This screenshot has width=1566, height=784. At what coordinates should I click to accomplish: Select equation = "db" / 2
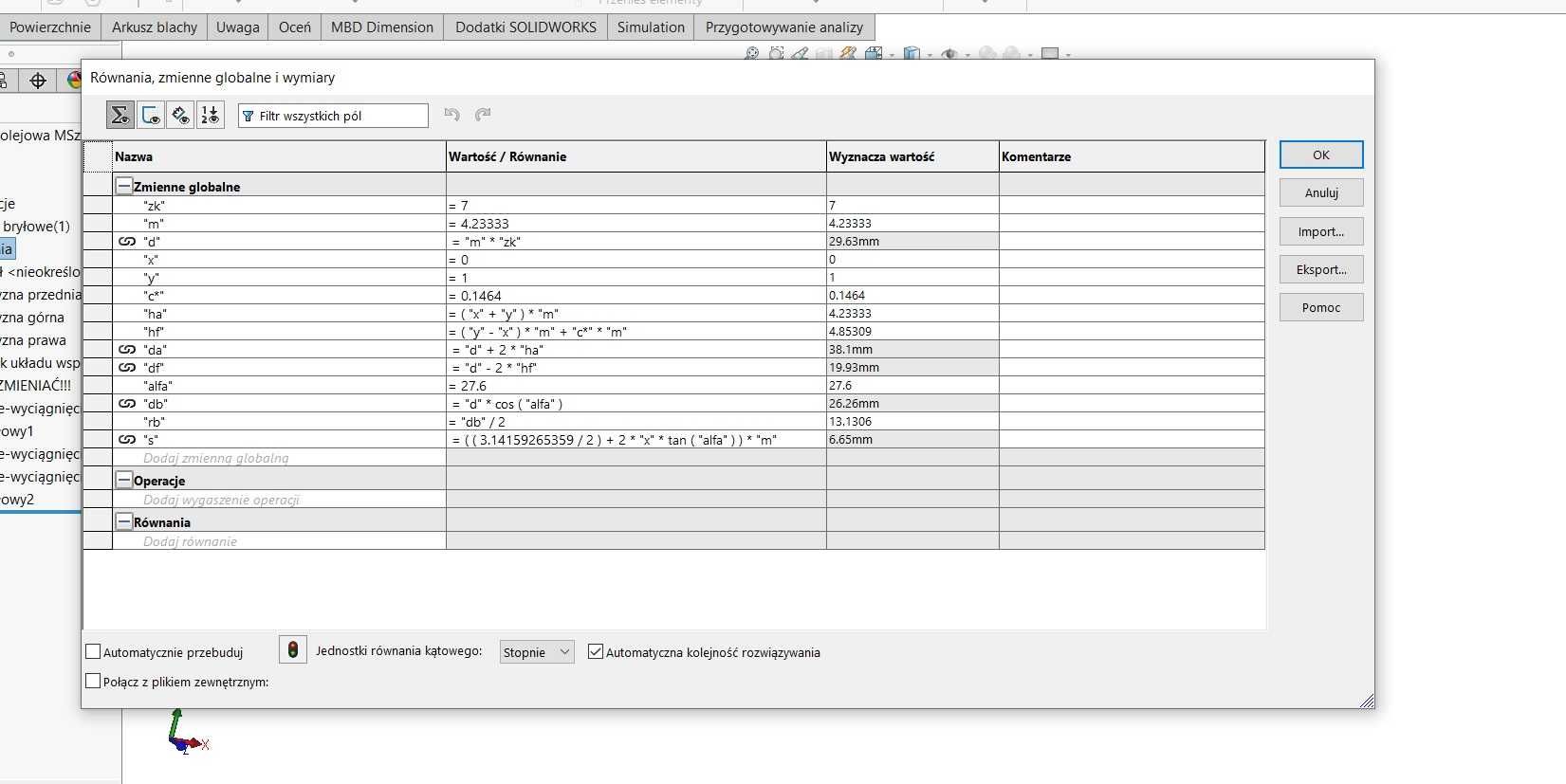tap(636, 422)
